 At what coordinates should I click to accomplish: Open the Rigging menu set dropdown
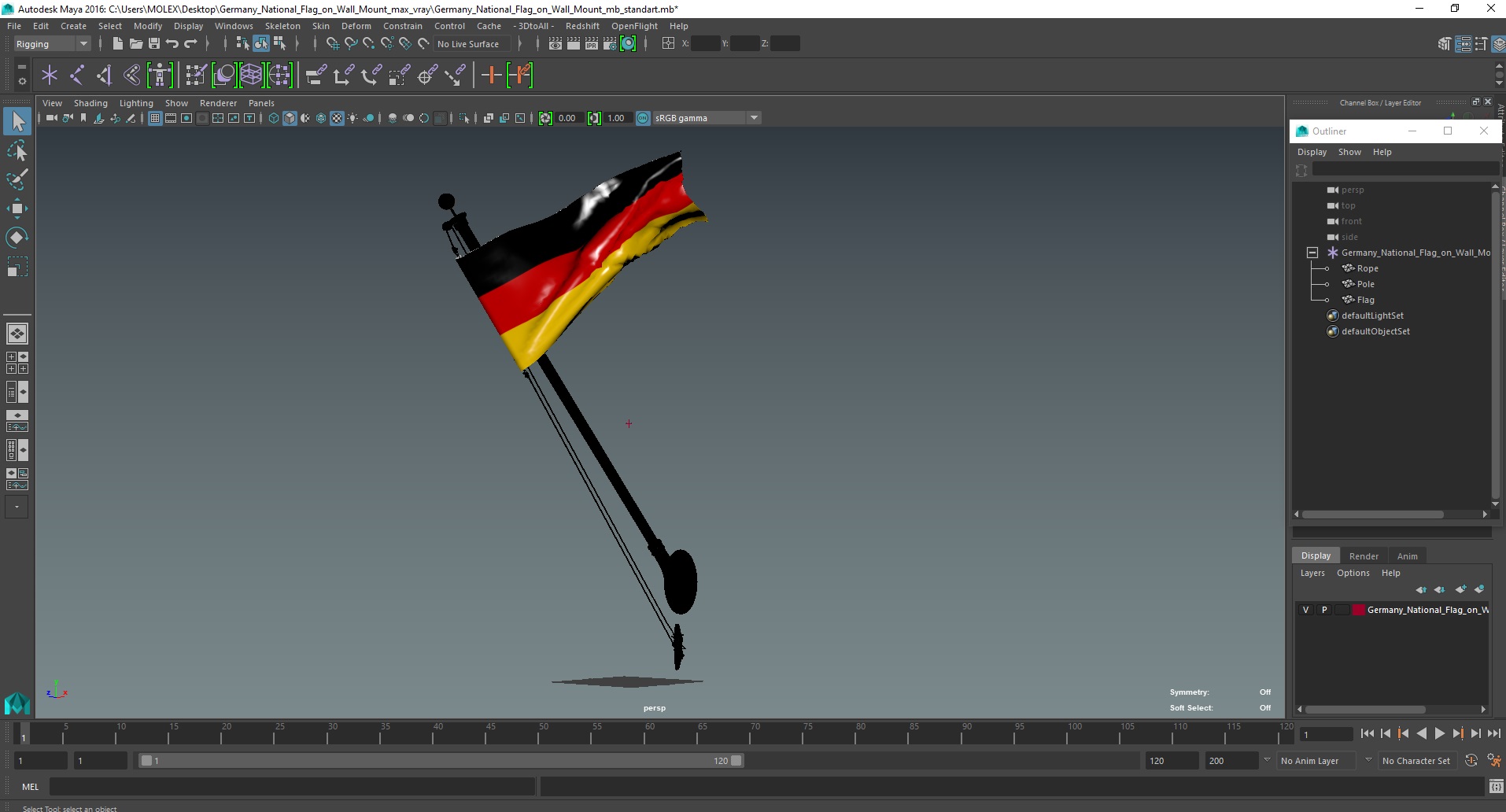pos(52,44)
